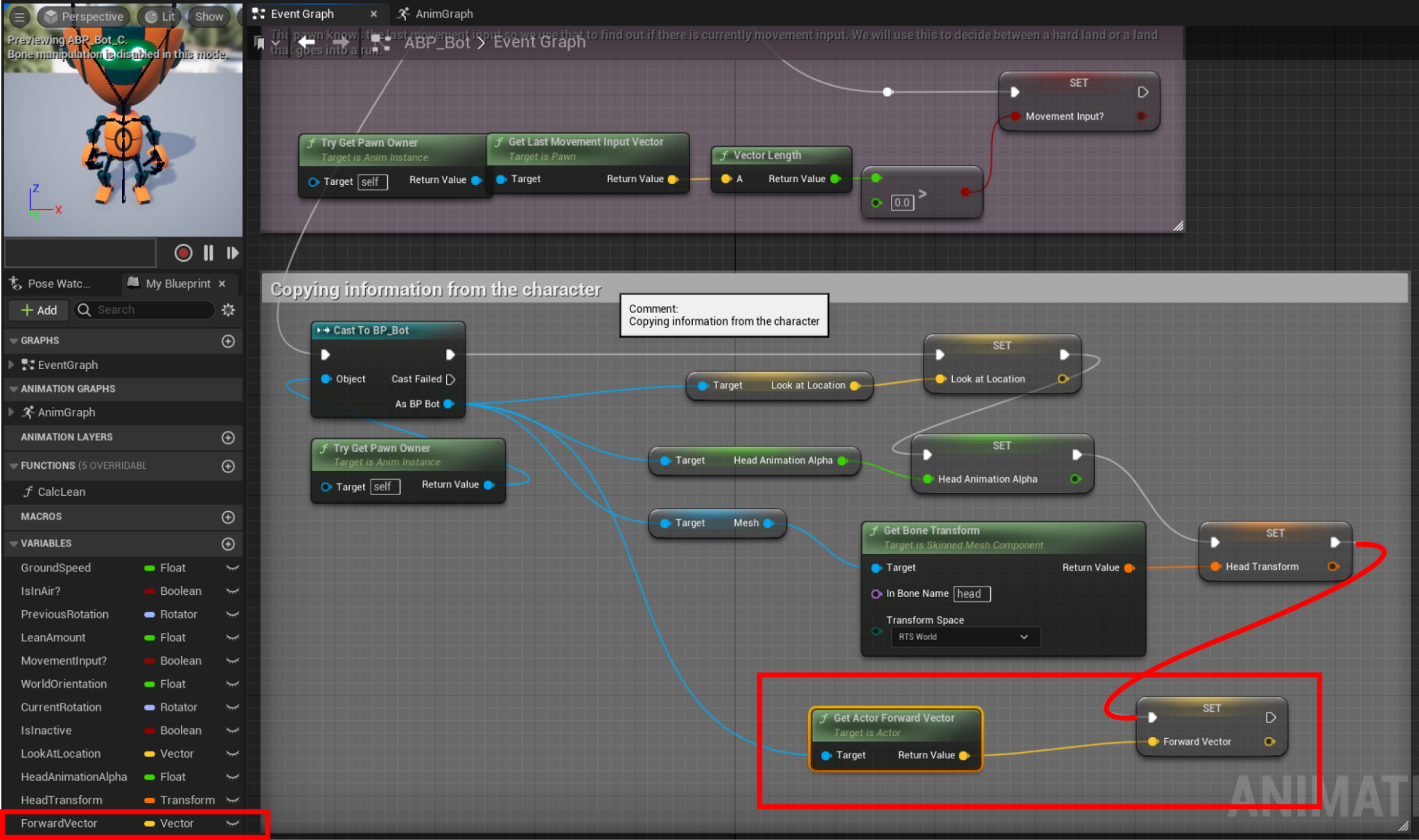Pause the animation preview
This screenshot has height=840, width=1419.
pyautogui.click(x=209, y=253)
